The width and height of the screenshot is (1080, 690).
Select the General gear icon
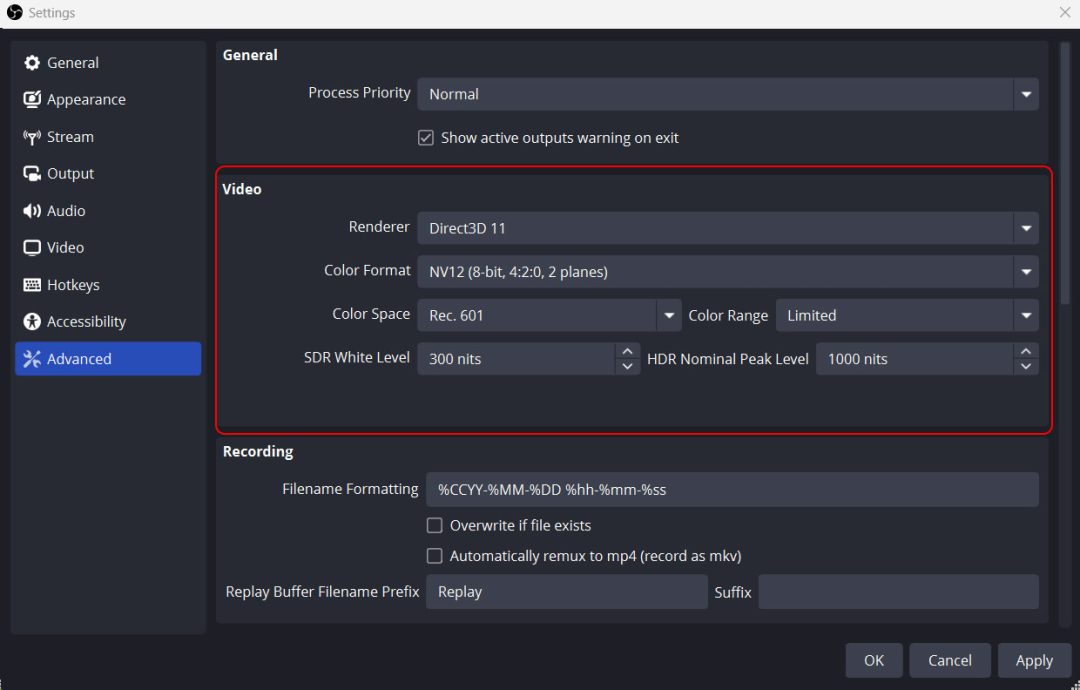pos(30,62)
